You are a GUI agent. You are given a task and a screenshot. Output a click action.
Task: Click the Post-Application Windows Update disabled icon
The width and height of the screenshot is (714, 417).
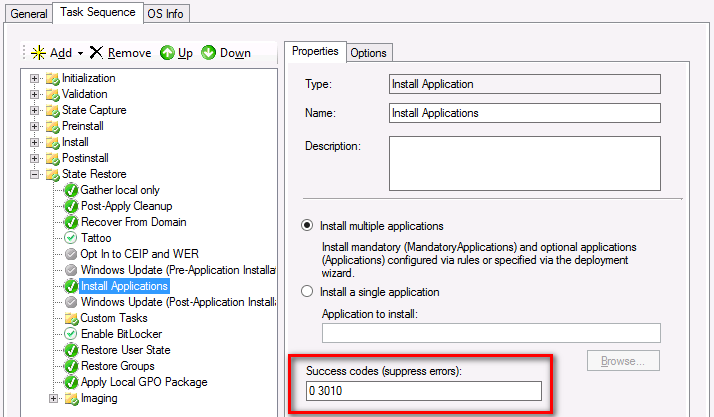[71, 302]
